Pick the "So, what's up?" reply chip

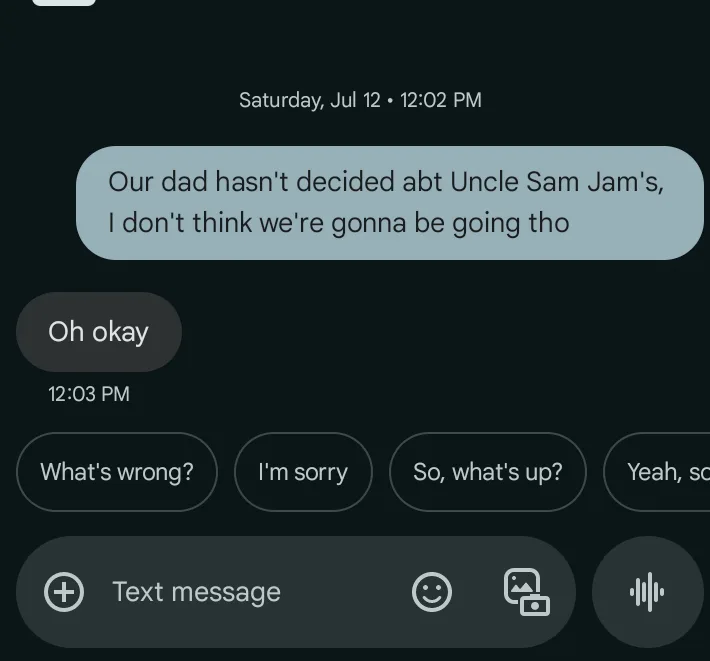[488, 472]
